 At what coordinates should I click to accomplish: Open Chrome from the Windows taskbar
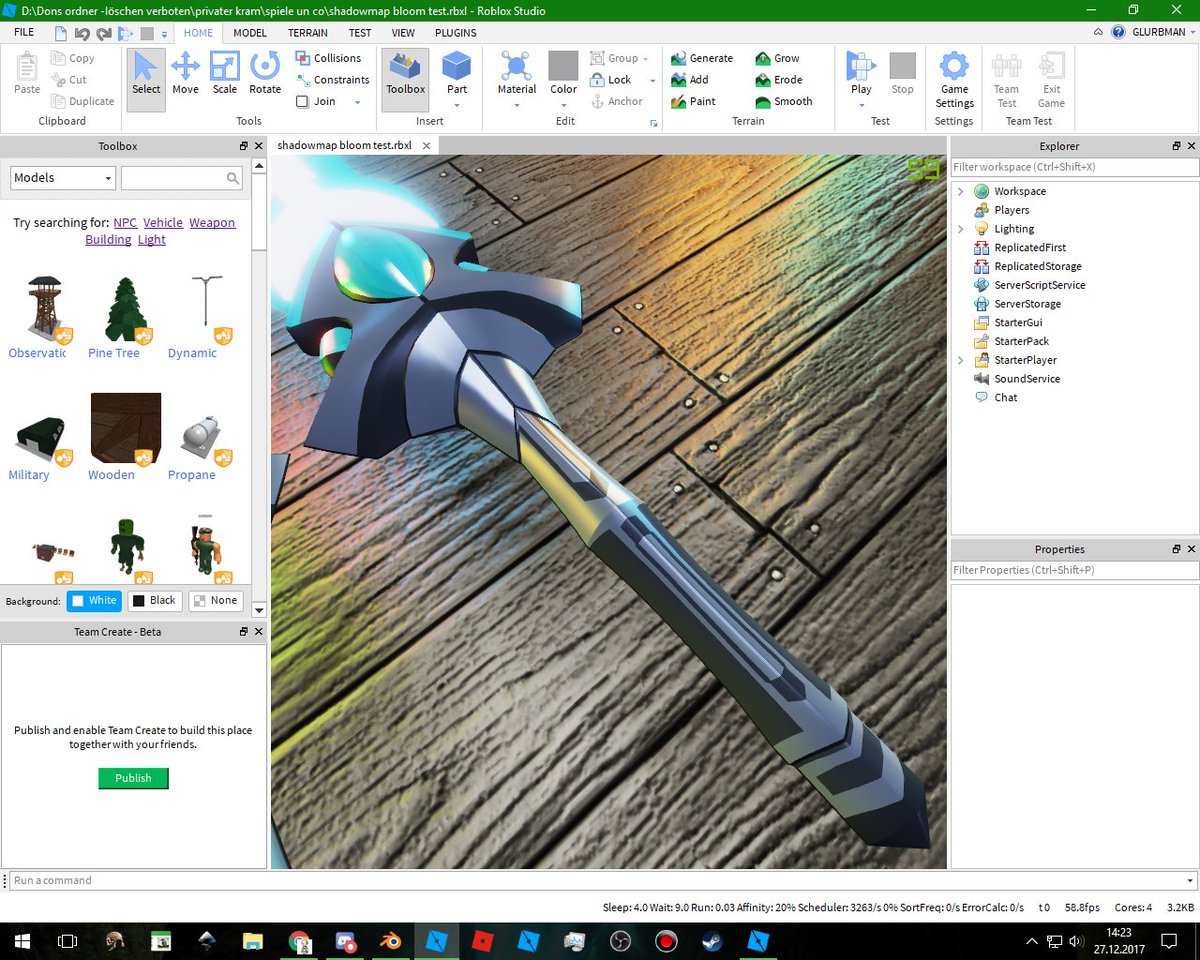(299, 941)
